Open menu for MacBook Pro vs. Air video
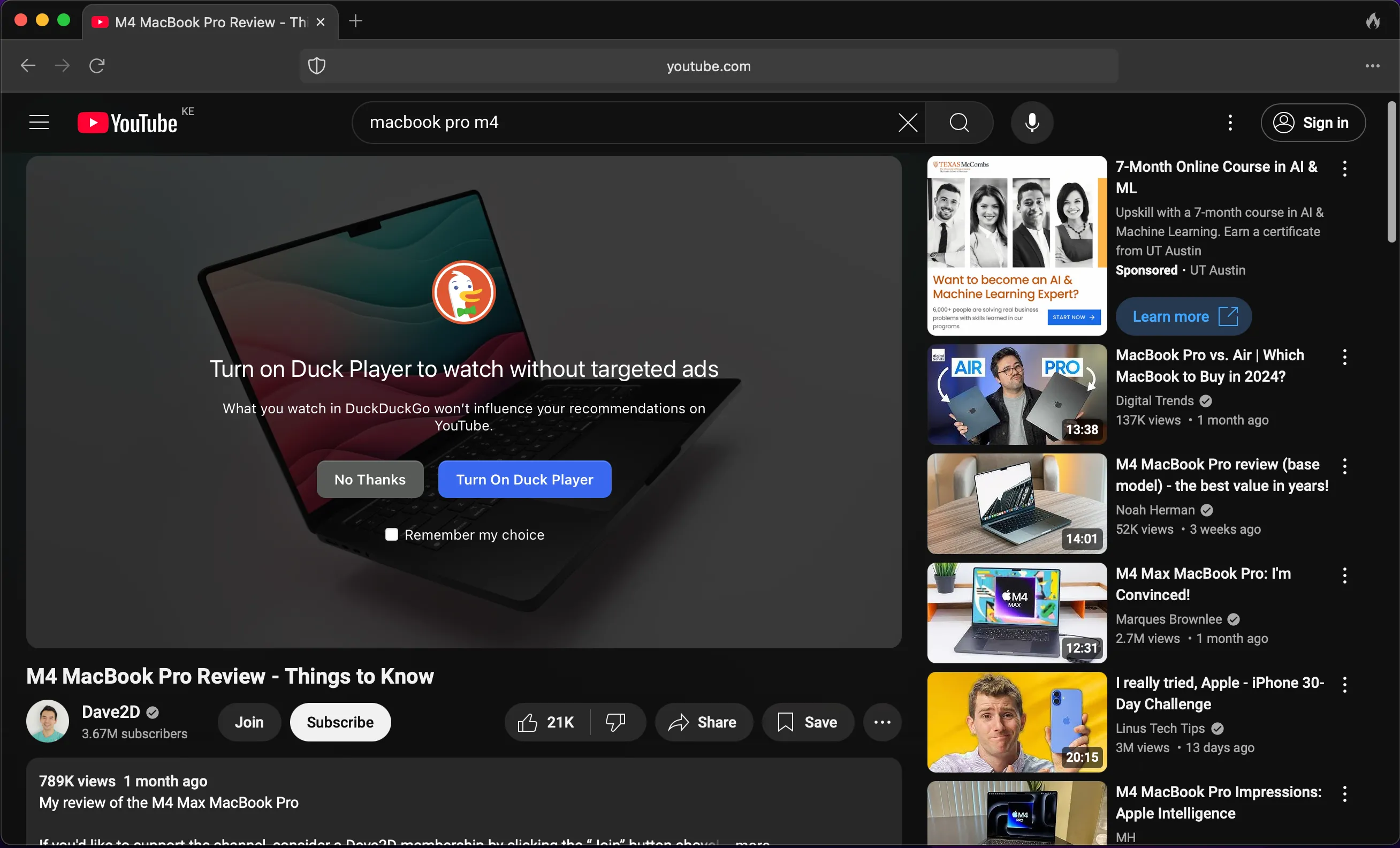Screen dimensions: 1400x848 click(1344, 357)
